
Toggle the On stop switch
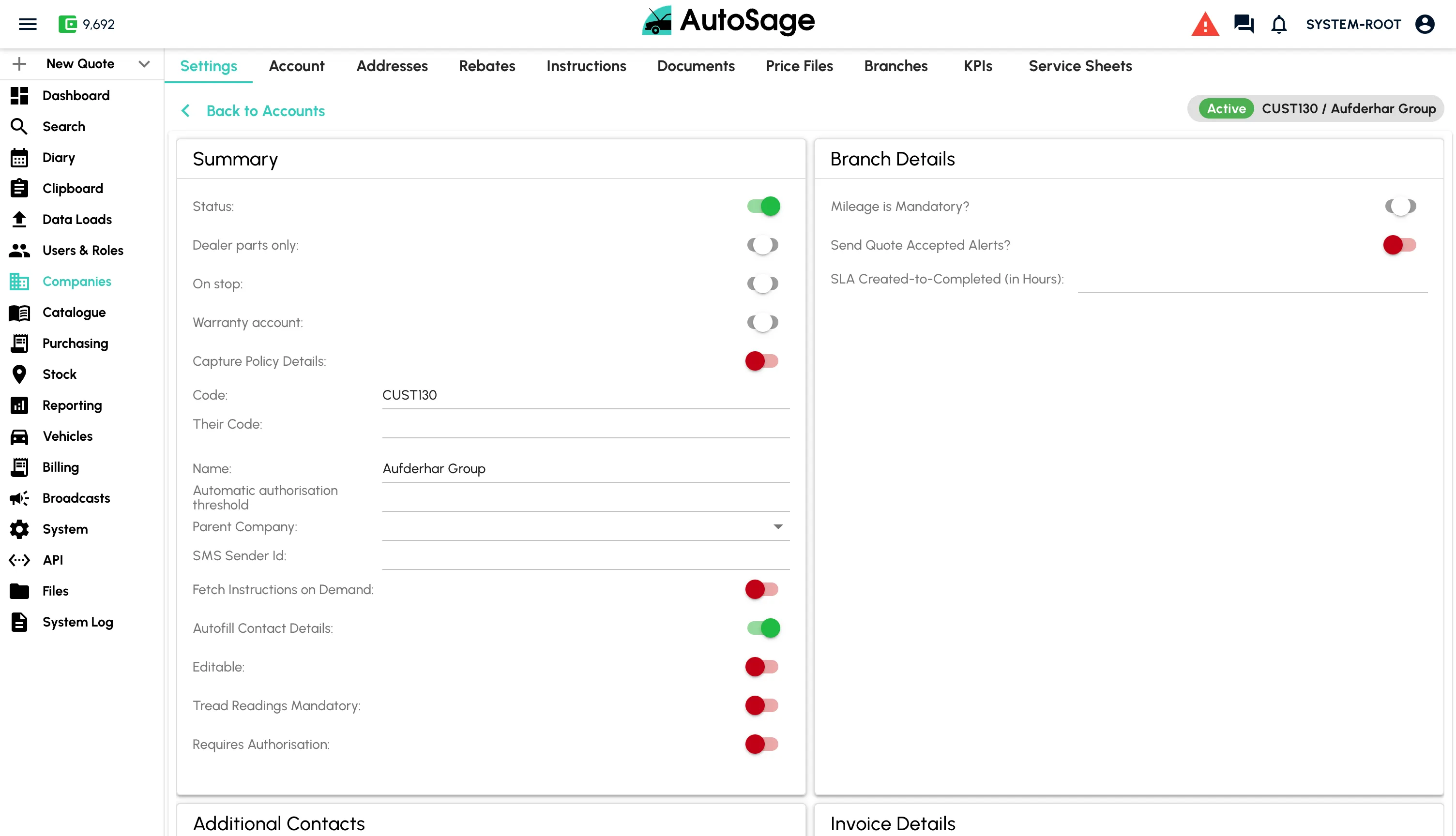[763, 284]
